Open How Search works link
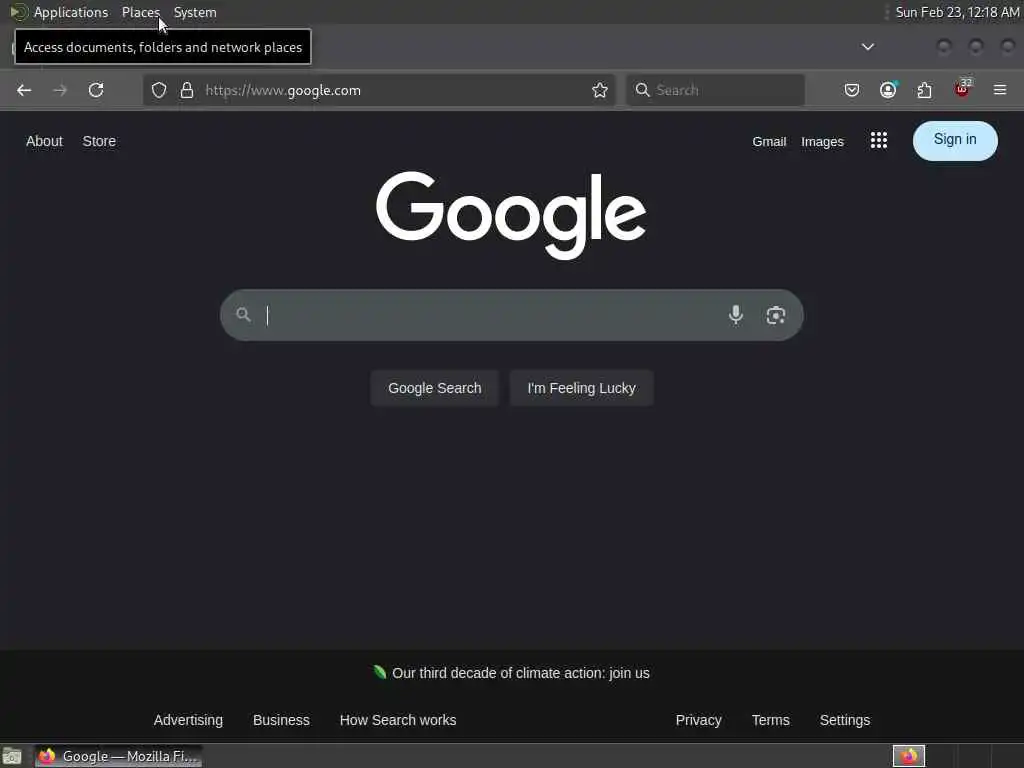The width and height of the screenshot is (1024, 768). pyautogui.click(x=398, y=720)
